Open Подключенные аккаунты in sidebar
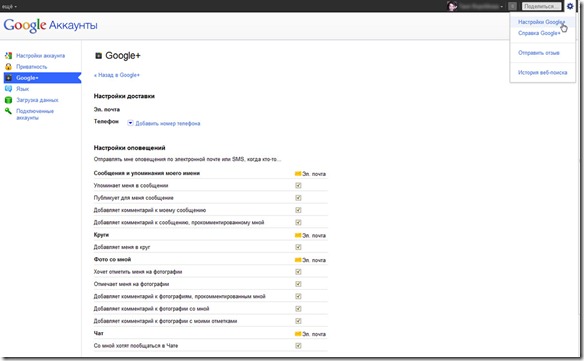 tap(35, 114)
